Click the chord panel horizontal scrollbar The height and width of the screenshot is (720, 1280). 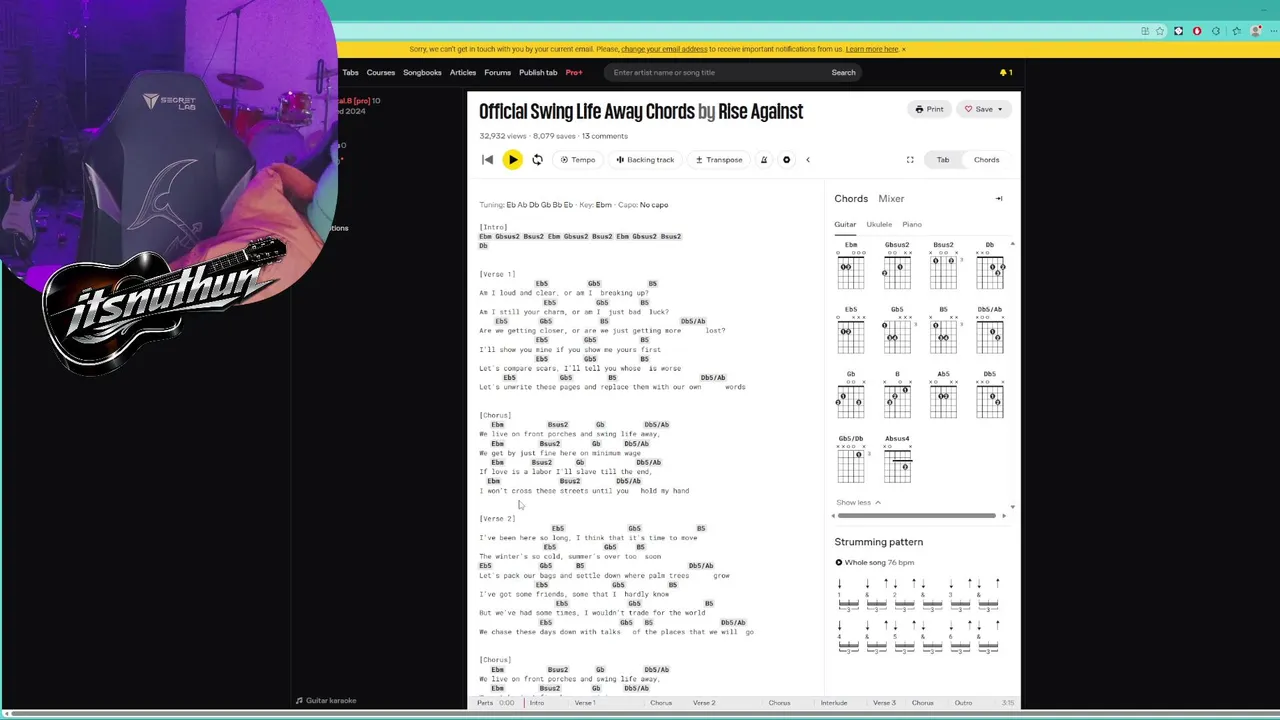[x=917, y=516]
